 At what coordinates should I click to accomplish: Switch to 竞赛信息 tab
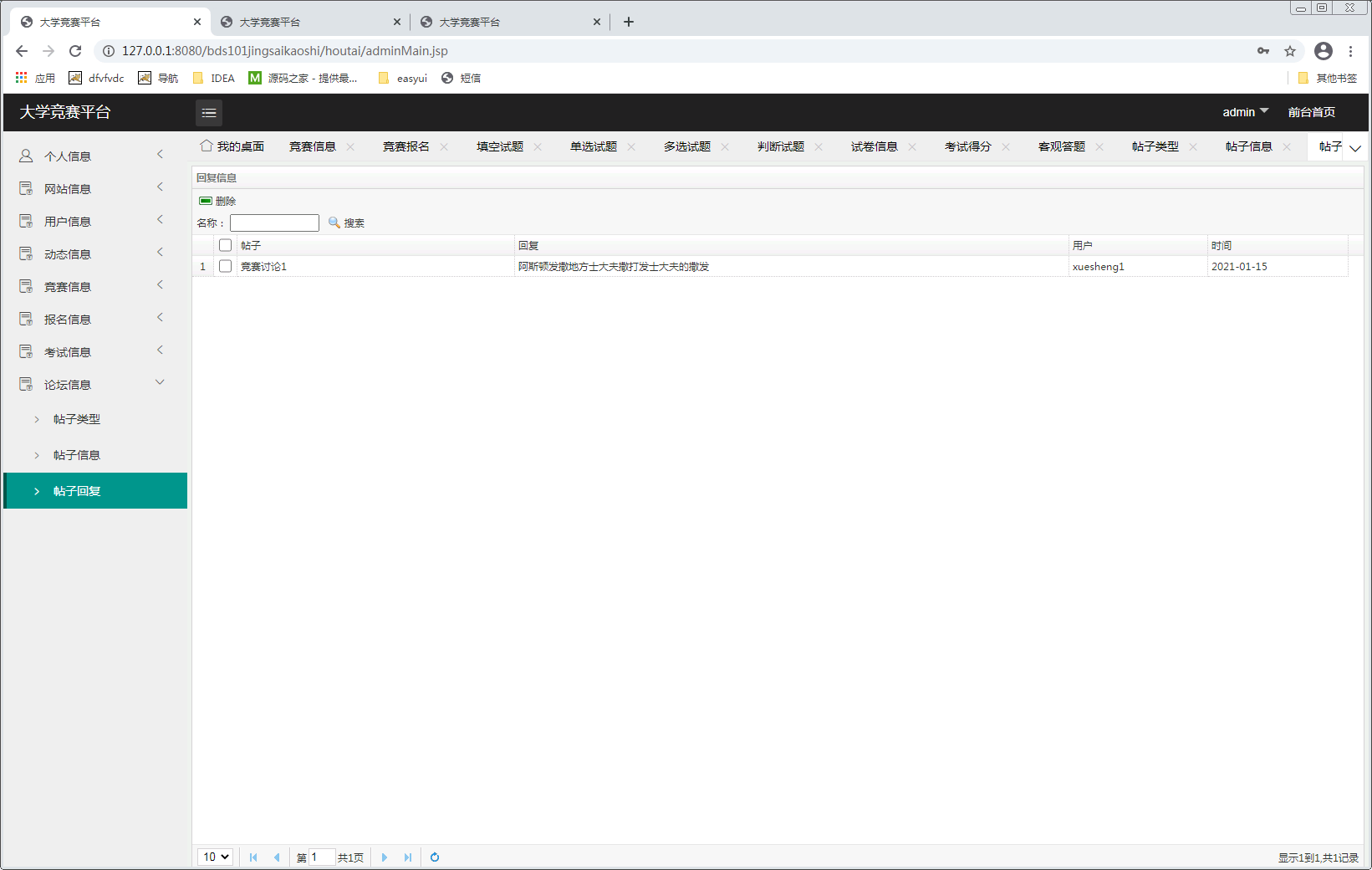(x=313, y=146)
